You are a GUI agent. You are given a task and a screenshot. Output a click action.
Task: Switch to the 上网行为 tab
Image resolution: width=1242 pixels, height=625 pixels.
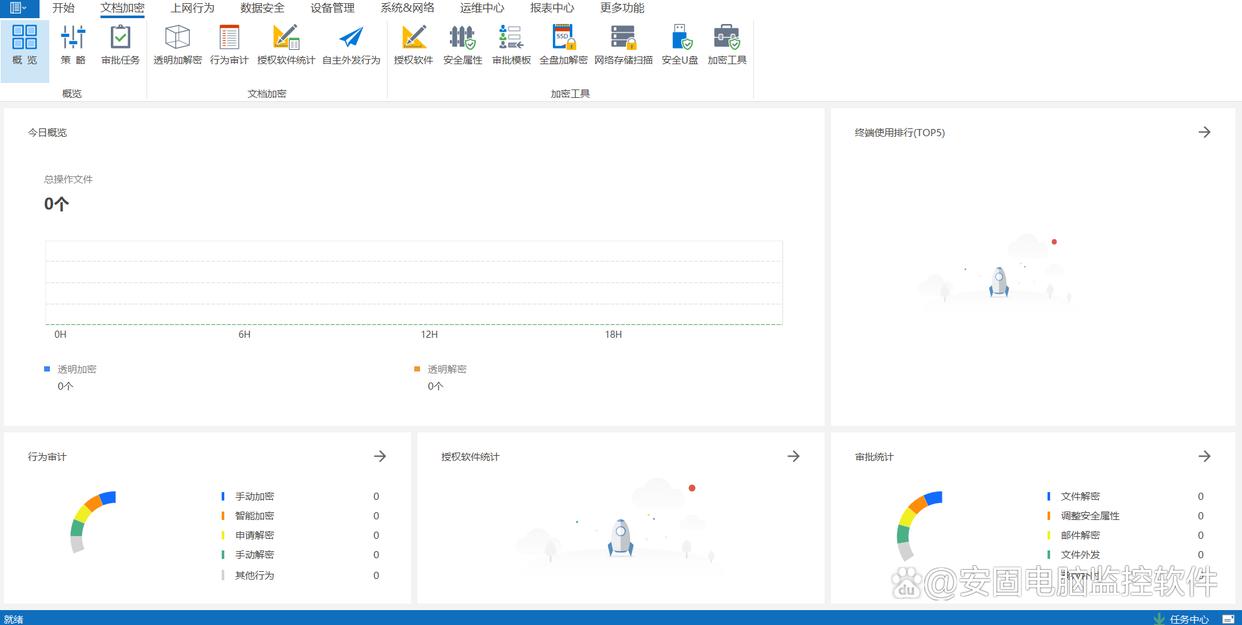coord(192,8)
